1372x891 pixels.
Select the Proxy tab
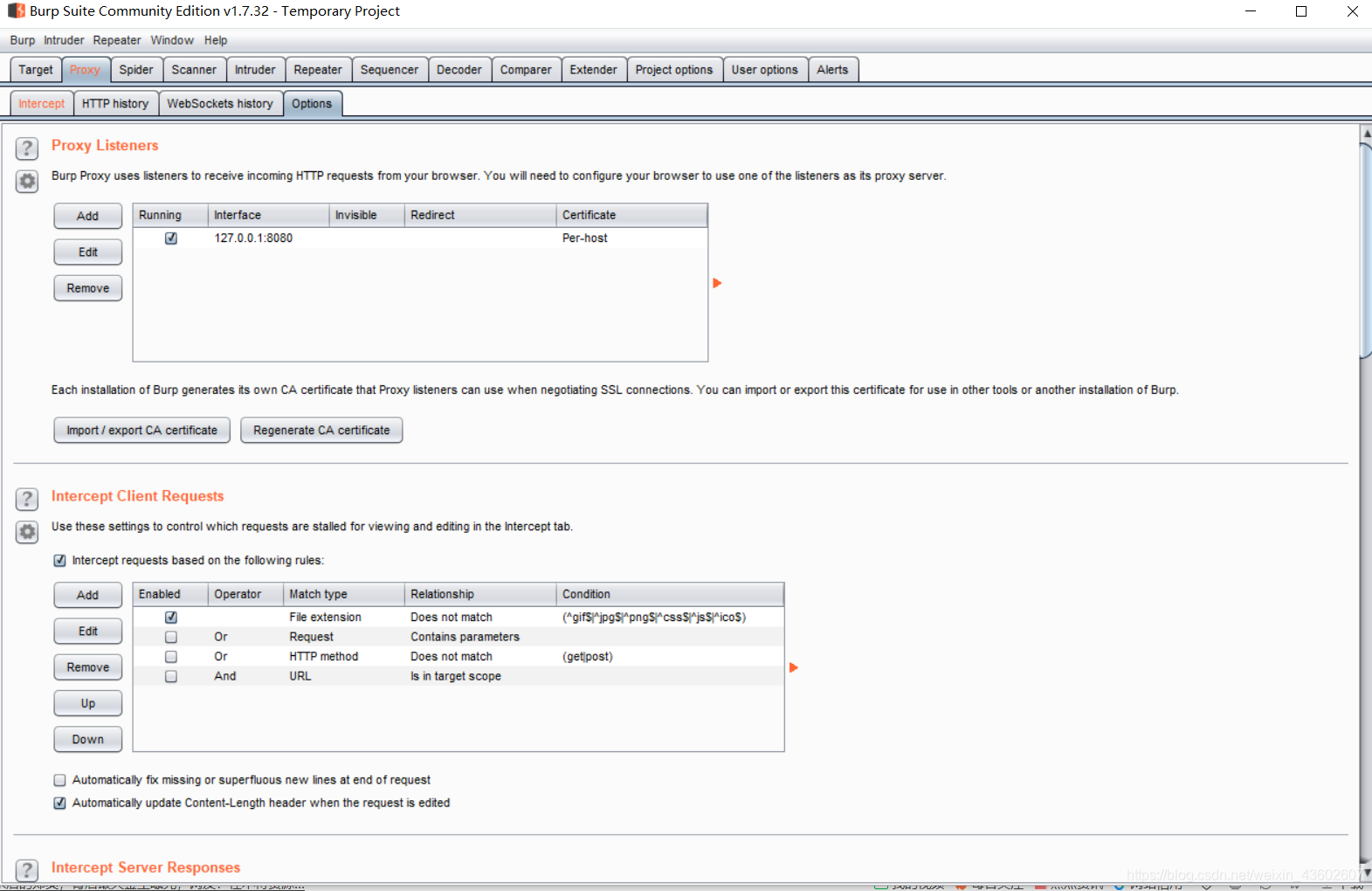(85, 70)
